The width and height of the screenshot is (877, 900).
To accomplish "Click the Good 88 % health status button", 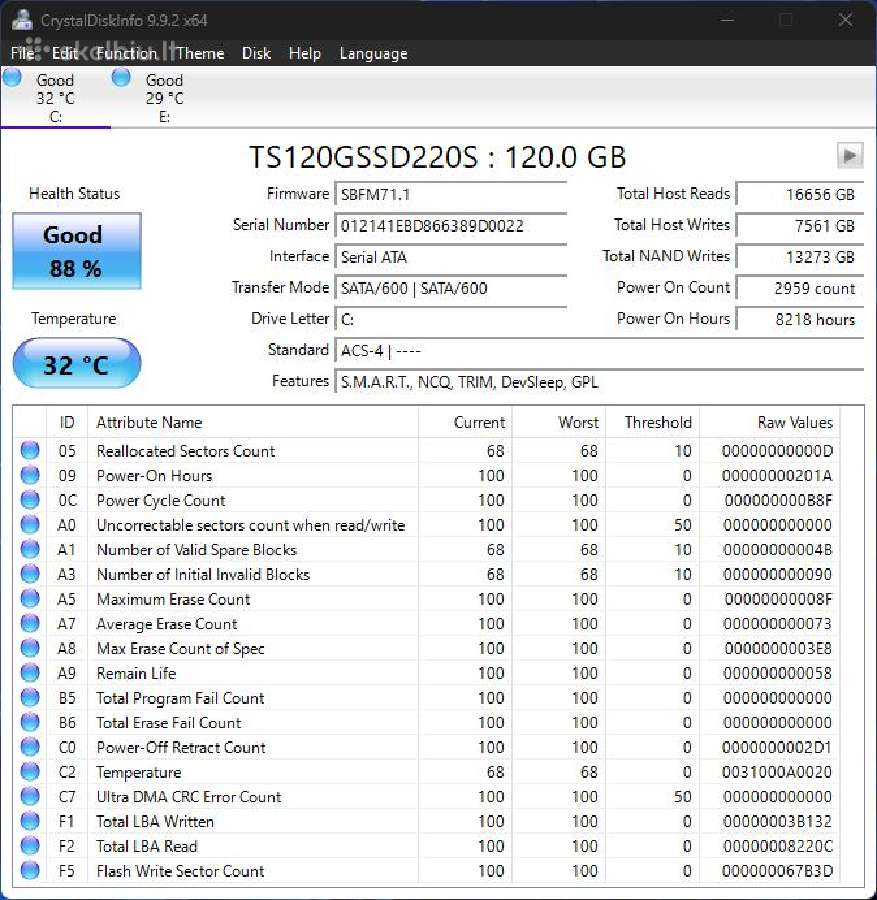I will (77, 251).
